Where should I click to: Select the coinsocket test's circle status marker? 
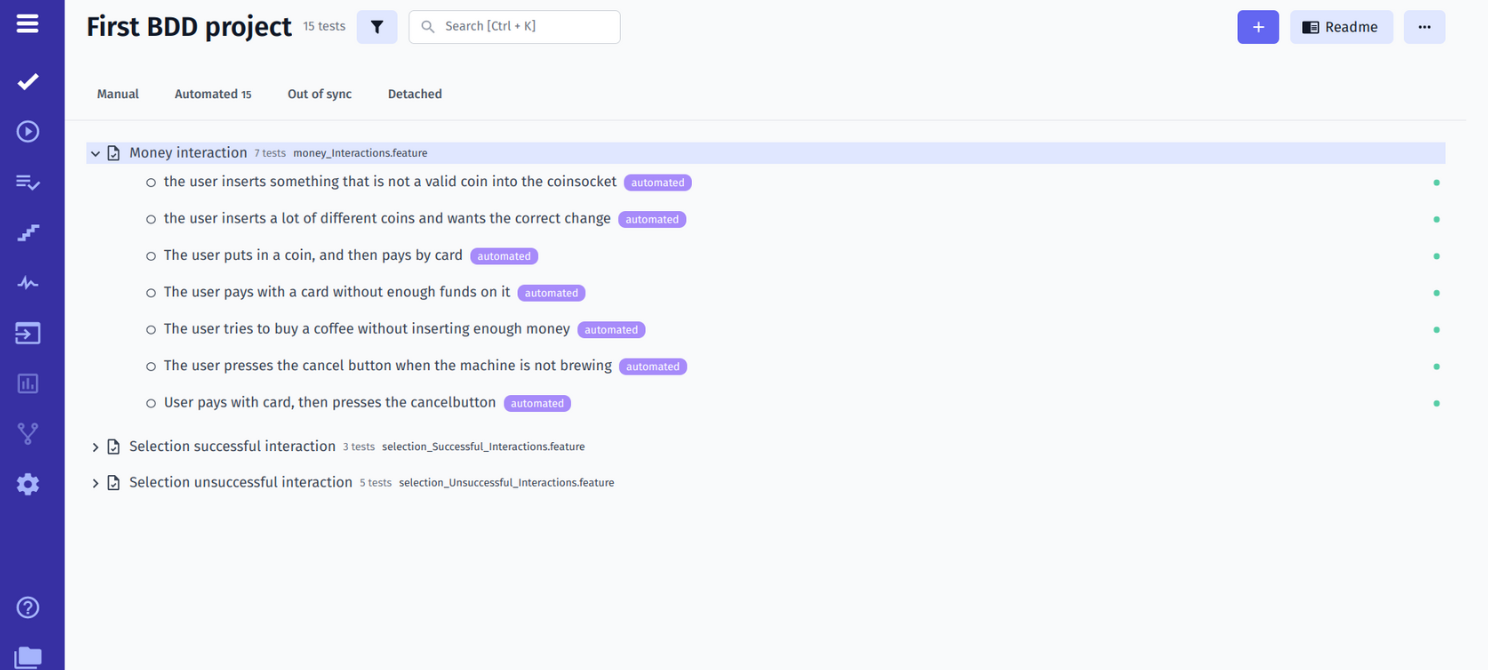pos(150,182)
